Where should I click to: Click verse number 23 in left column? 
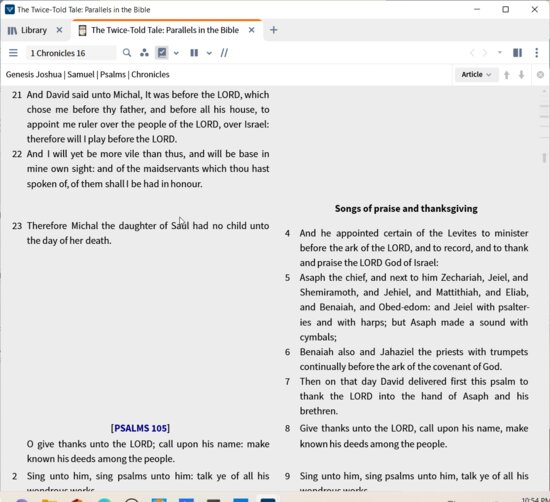coord(17,226)
